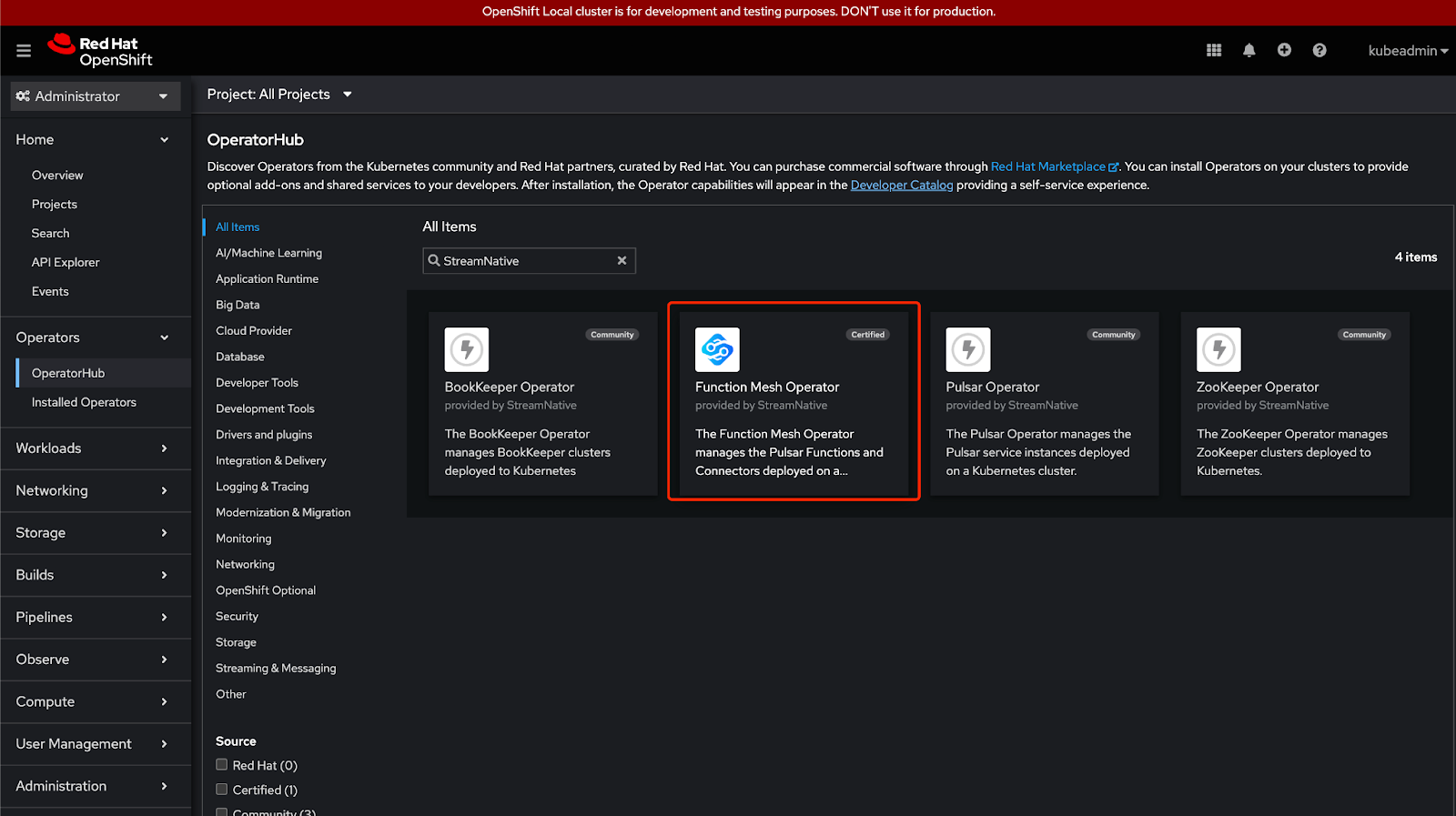The width and height of the screenshot is (1456, 816).
Task: Filter by AI/Machine Learning category
Action: 268,253
